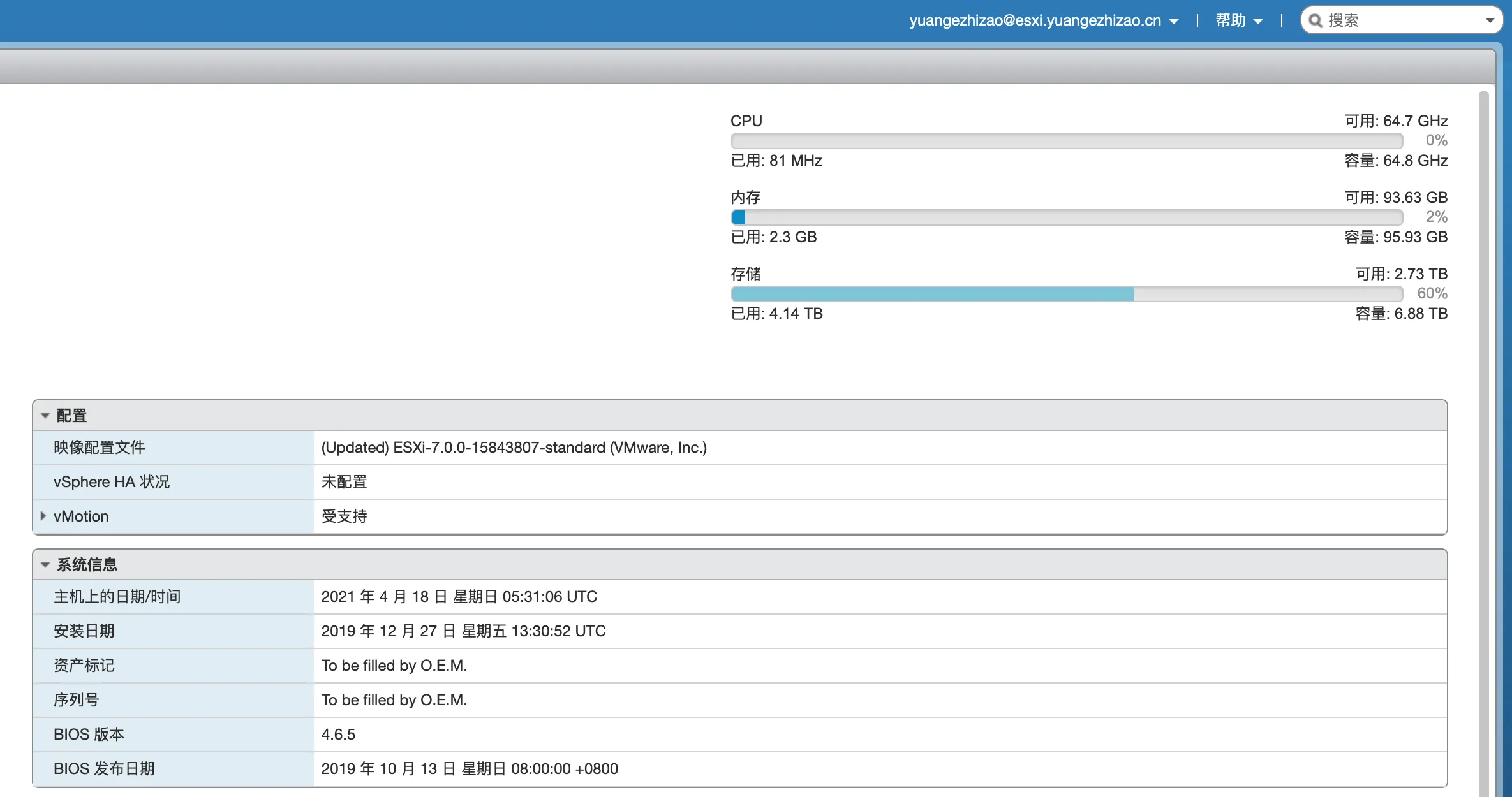Select the vSphere HA 状况 label
Screen dimensions: 1512x797
(x=112, y=482)
